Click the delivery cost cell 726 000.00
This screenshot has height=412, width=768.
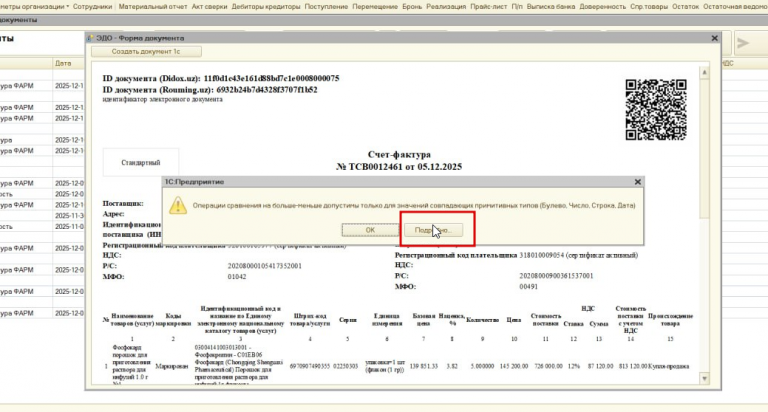pos(548,366)
